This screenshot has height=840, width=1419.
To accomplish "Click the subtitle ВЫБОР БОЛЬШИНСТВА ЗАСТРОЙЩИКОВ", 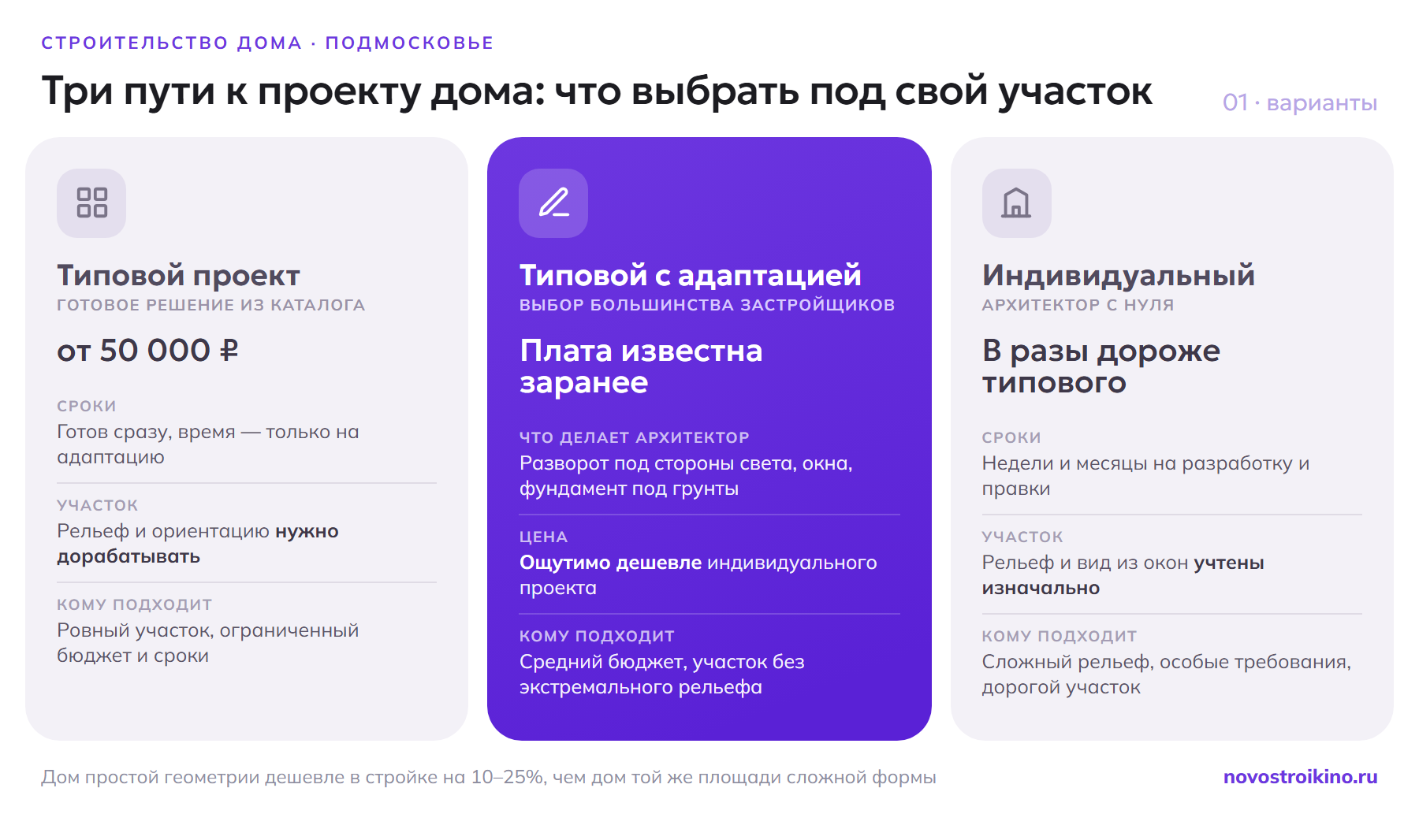I will [x=707, y=305].
